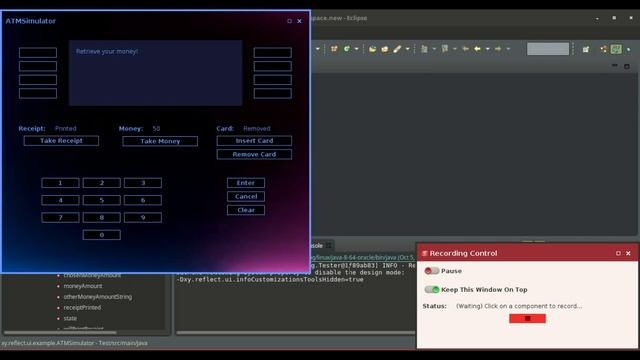Click the outline panel horizontal scrollbar
The image size is (640, 360).
click(60, 333)
